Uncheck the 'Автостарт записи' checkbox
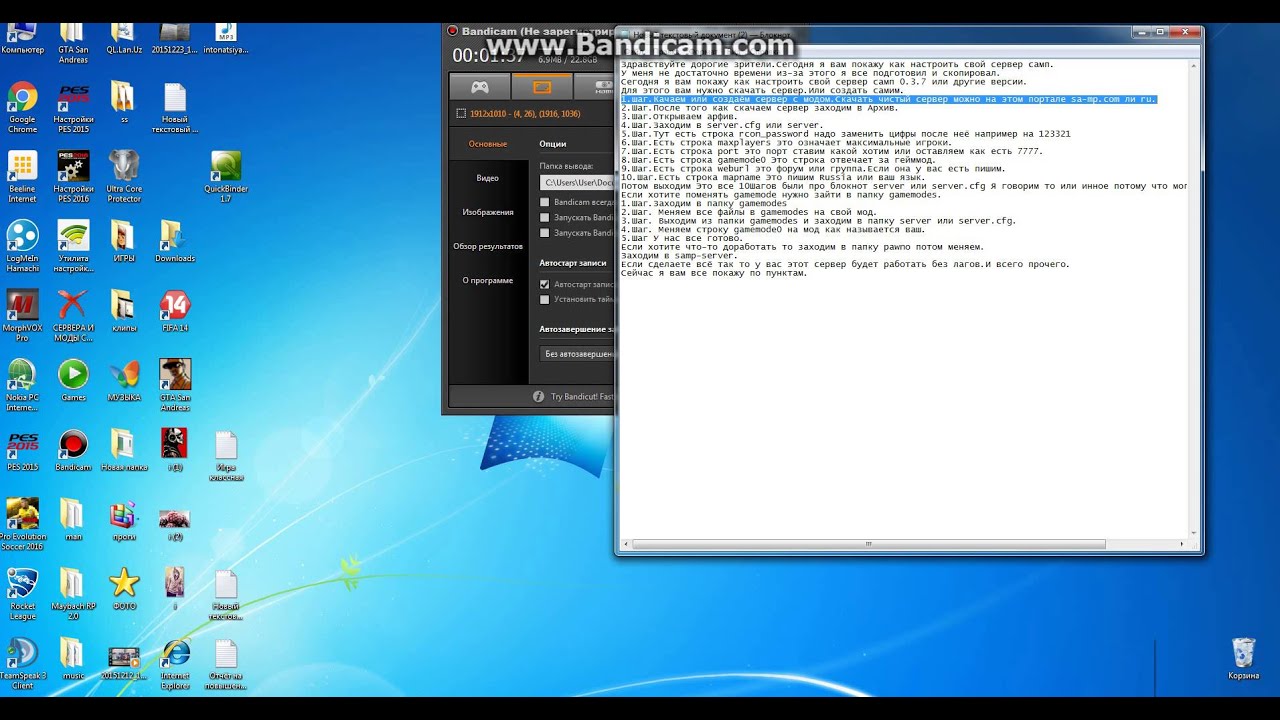The height and width of the screenshot is (720, 1280). click(544, 284)
